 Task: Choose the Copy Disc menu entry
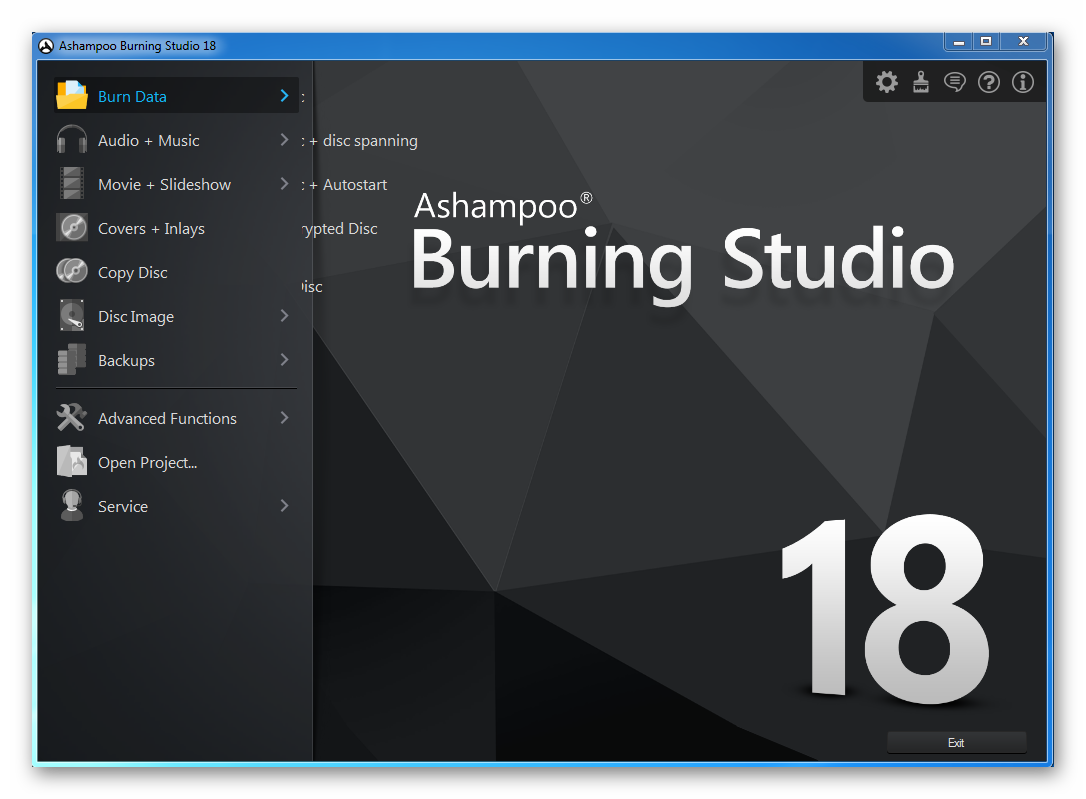tap(176, 271)
